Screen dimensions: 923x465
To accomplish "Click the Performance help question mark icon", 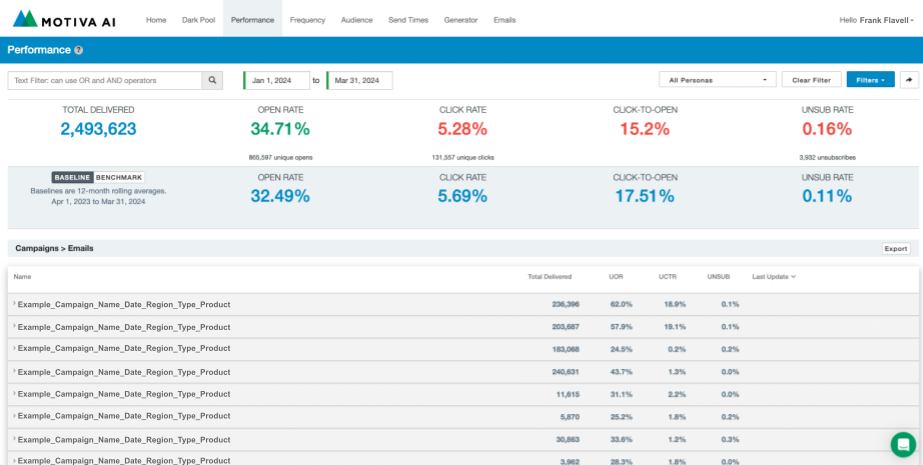I will 78,50.
